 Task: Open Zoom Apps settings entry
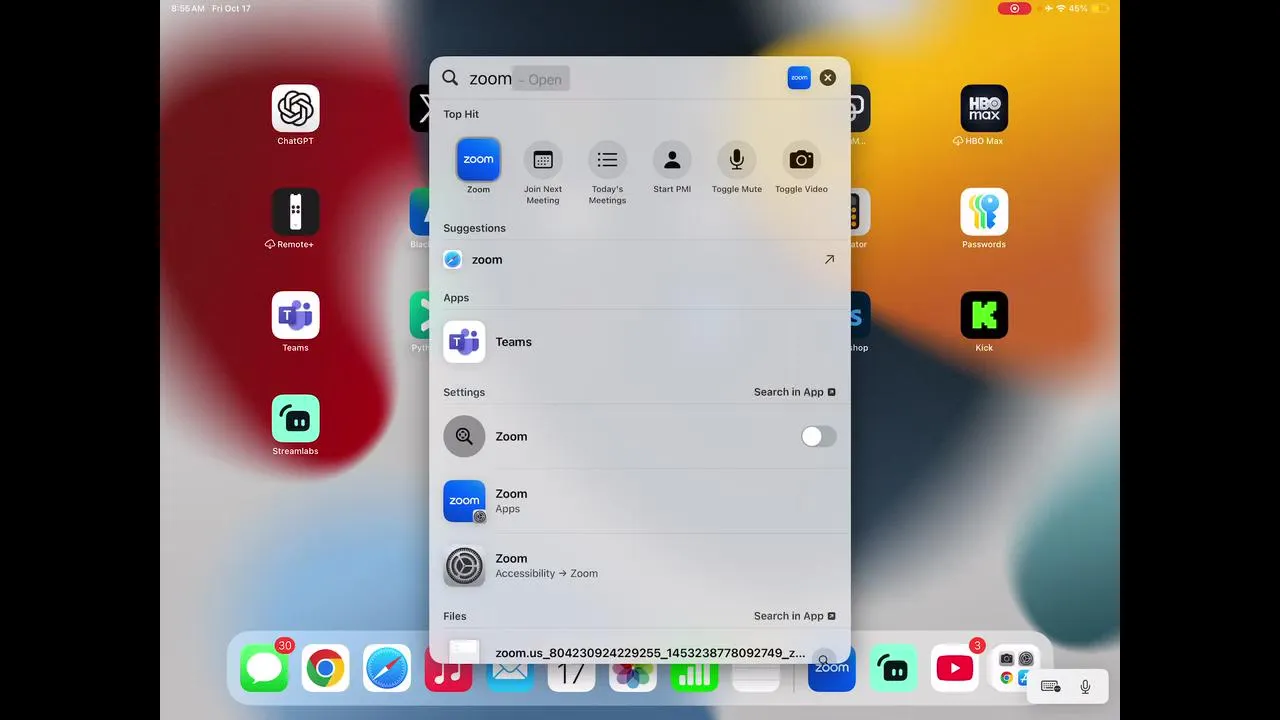[640, 501]
